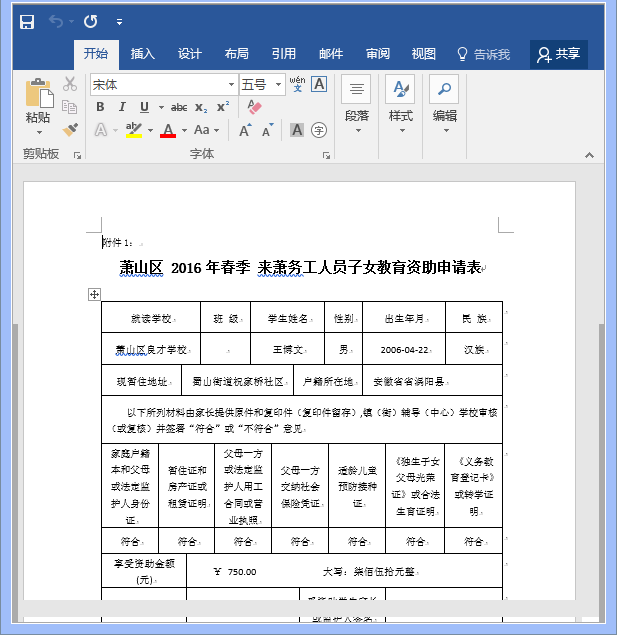Click the Clear Formatting eraser icon

coord(254,107)
